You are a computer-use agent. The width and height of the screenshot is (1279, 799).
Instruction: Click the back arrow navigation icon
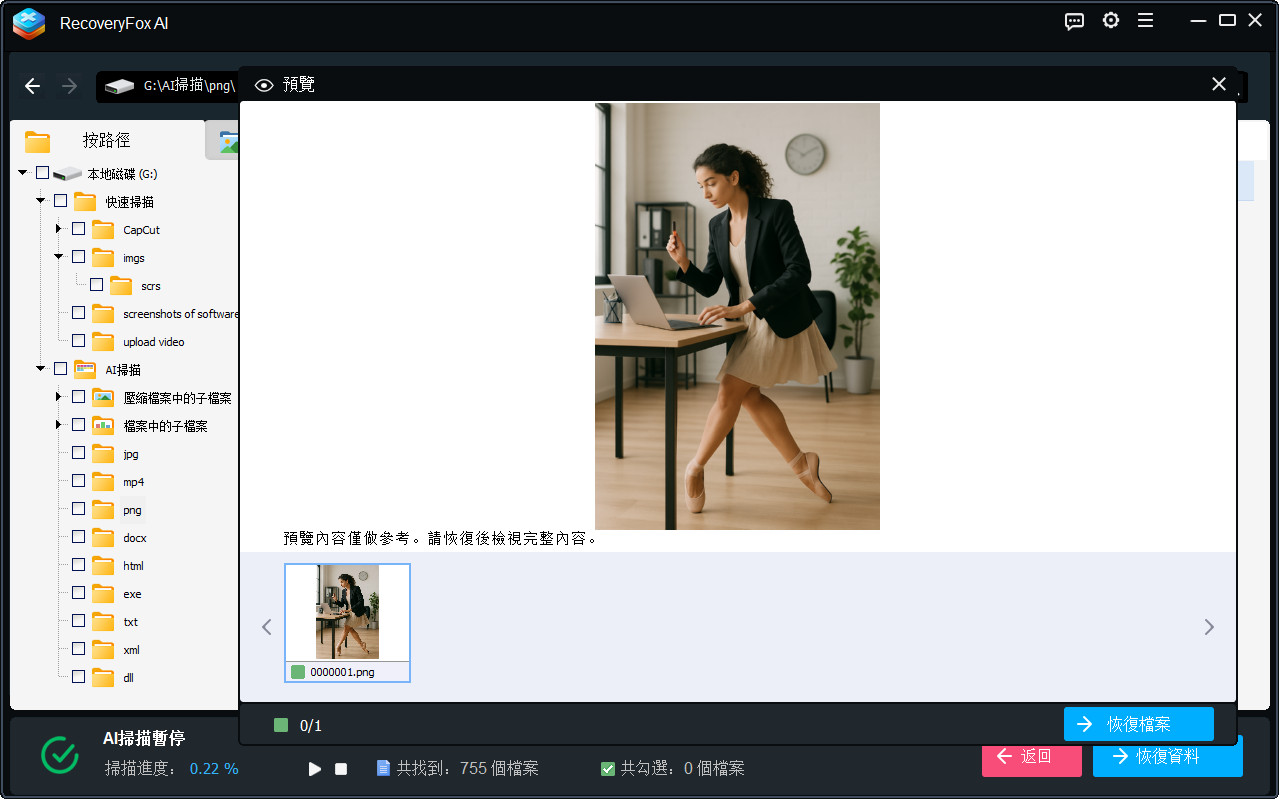click(x=32, y=86)
